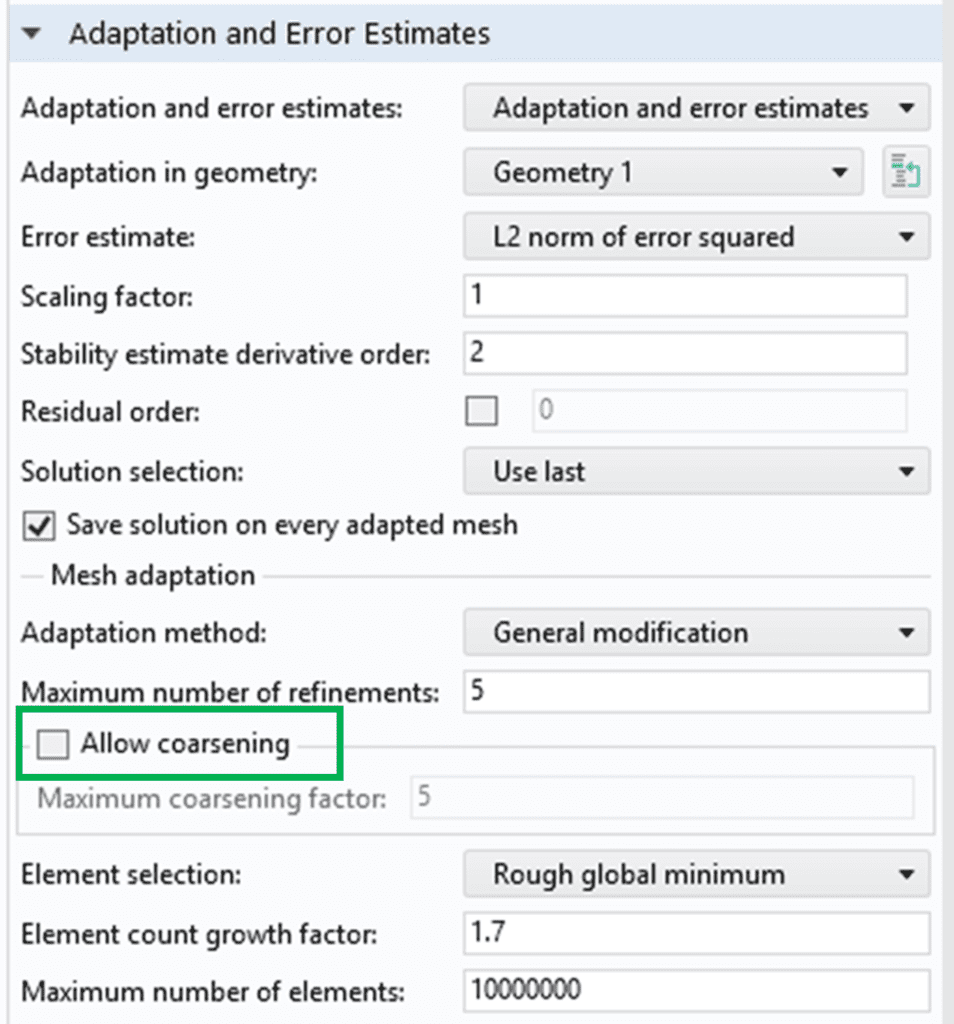The height and width of the screenshot is (1024, 954).
Task: Click the Stability estimate derivative order field
Action: (685, 352)
